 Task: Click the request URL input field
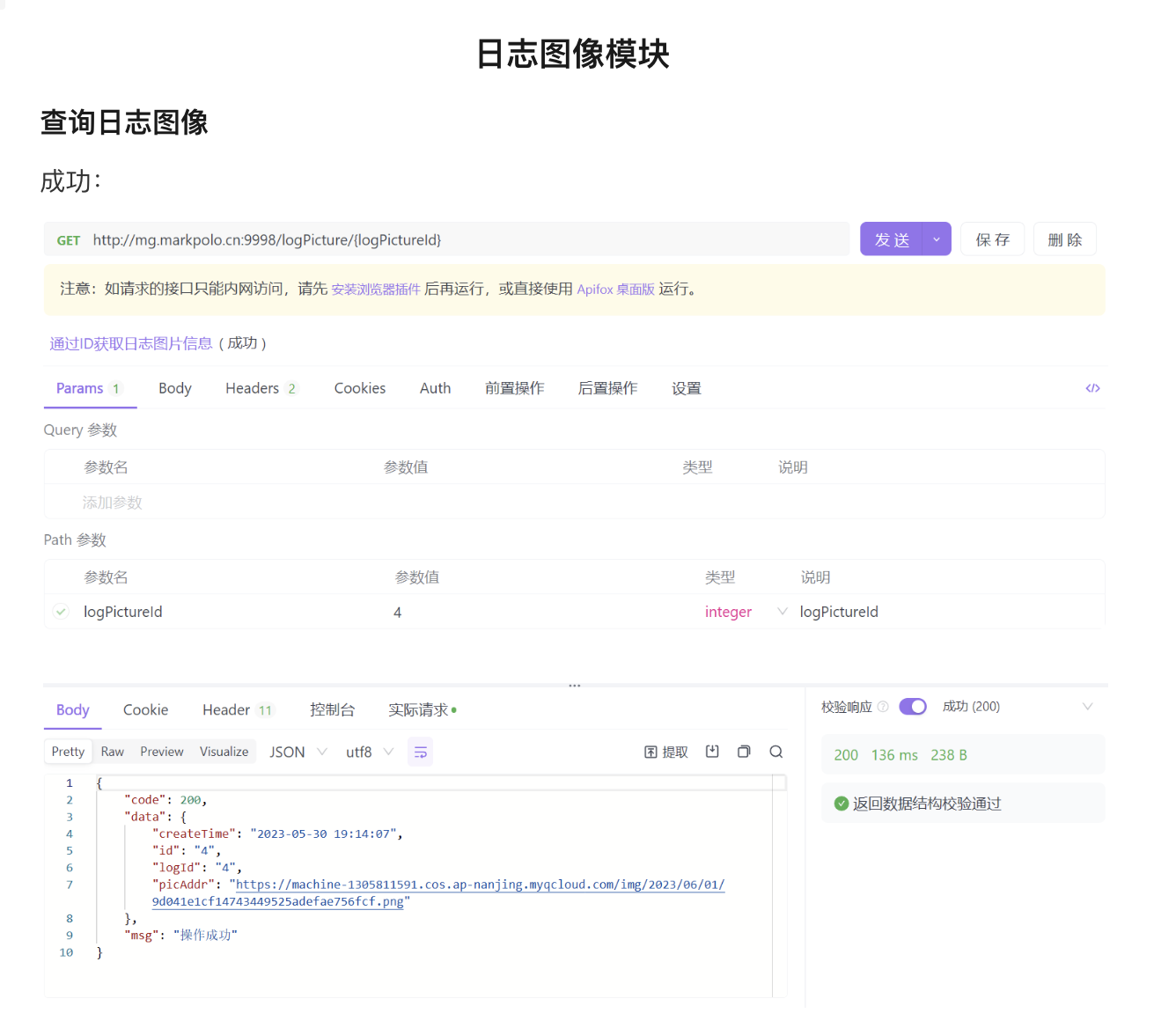click(x=458, y=240)
